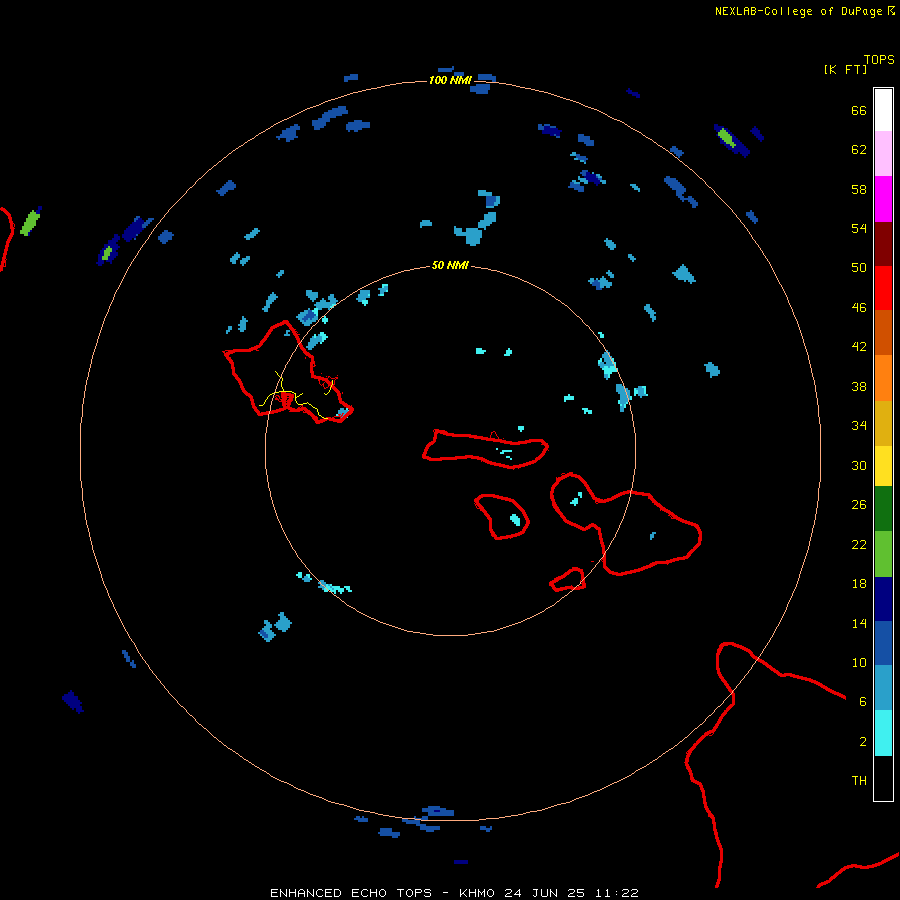The height and width of the screenshot is (900, 900).
Task: Select the light orange legend swatch
Action: click(x=883, y=378)
